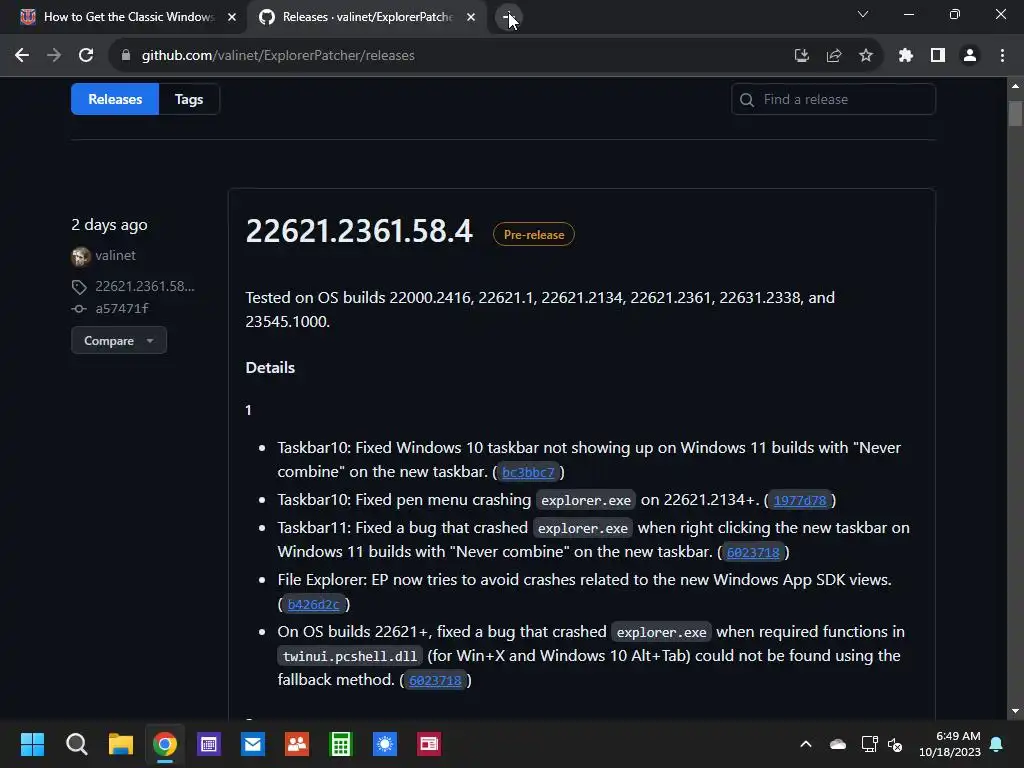Click the OneDrive cloud tray icon
Screen dimensions: 1024x768
coord(838,744)
